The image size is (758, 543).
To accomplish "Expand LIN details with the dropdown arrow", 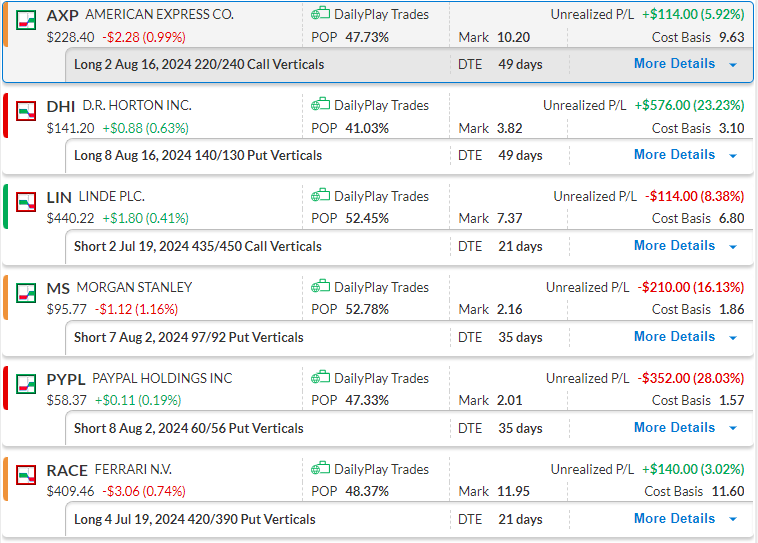I will [x=733, y=247].
